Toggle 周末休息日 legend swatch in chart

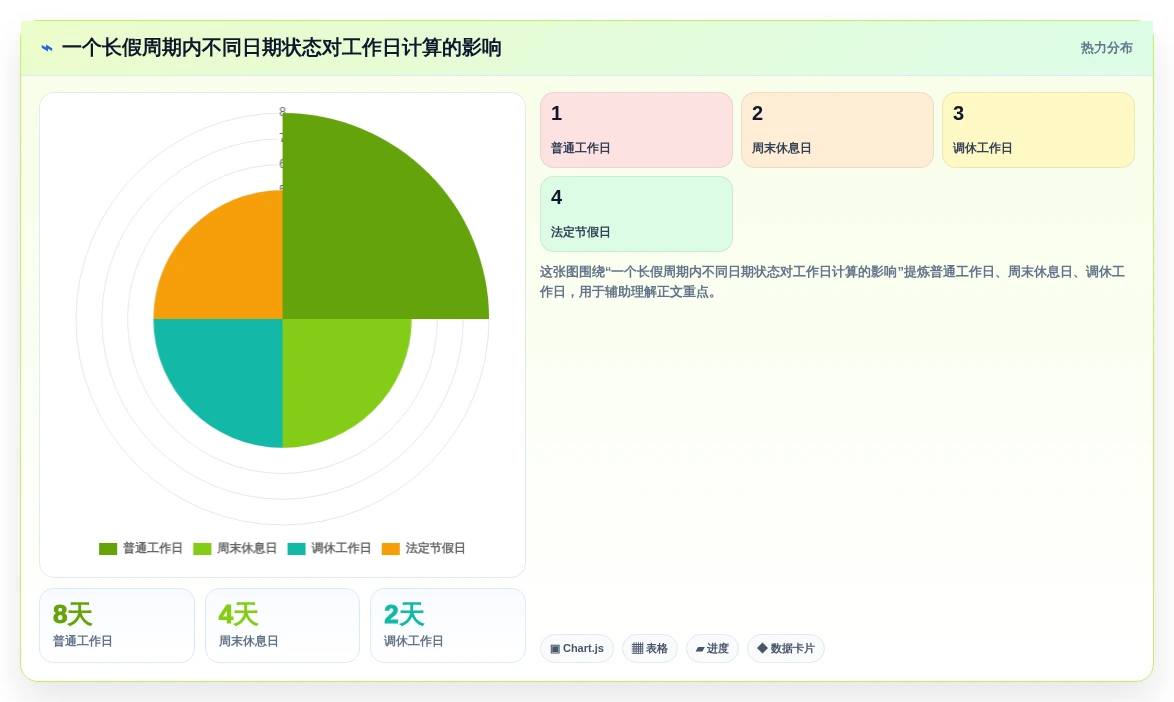(x=202, y=549)
